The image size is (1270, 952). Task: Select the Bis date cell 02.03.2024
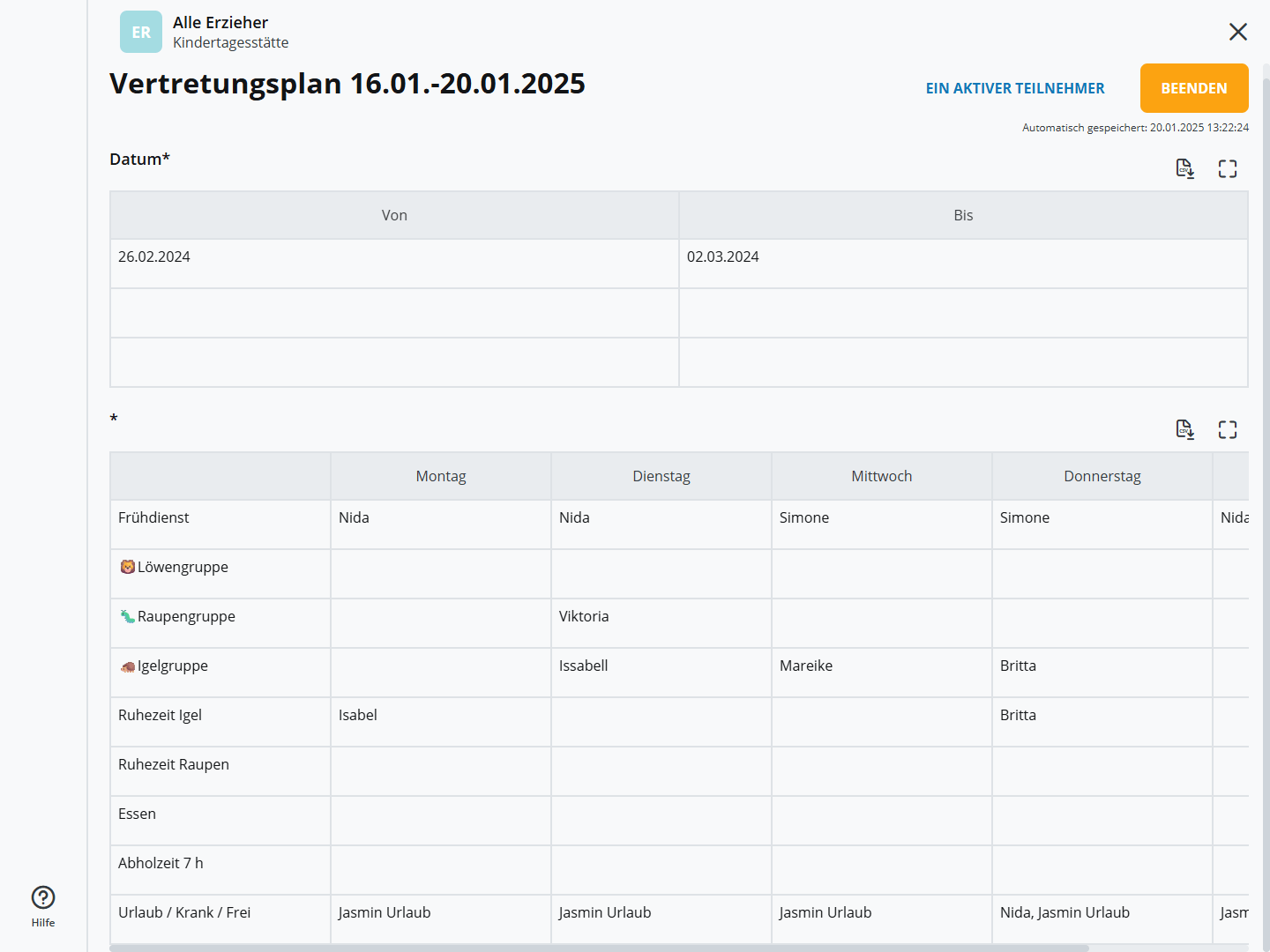963,263
